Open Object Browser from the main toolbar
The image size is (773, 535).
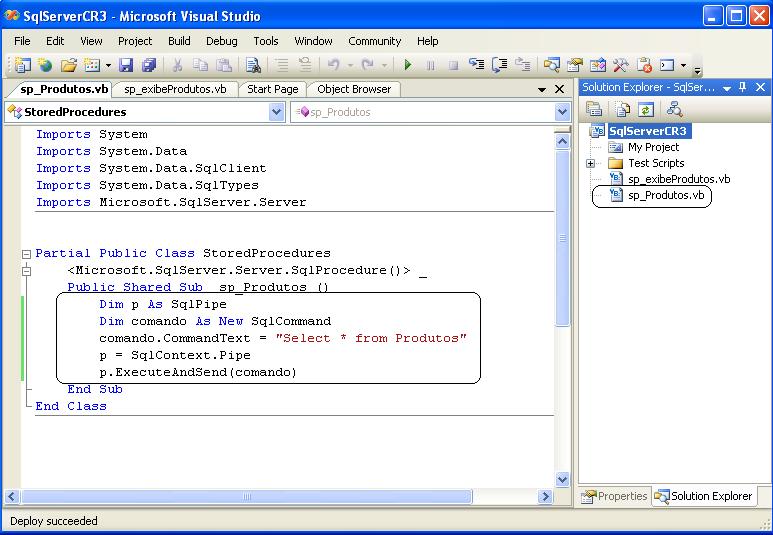(x=597, y=65)
